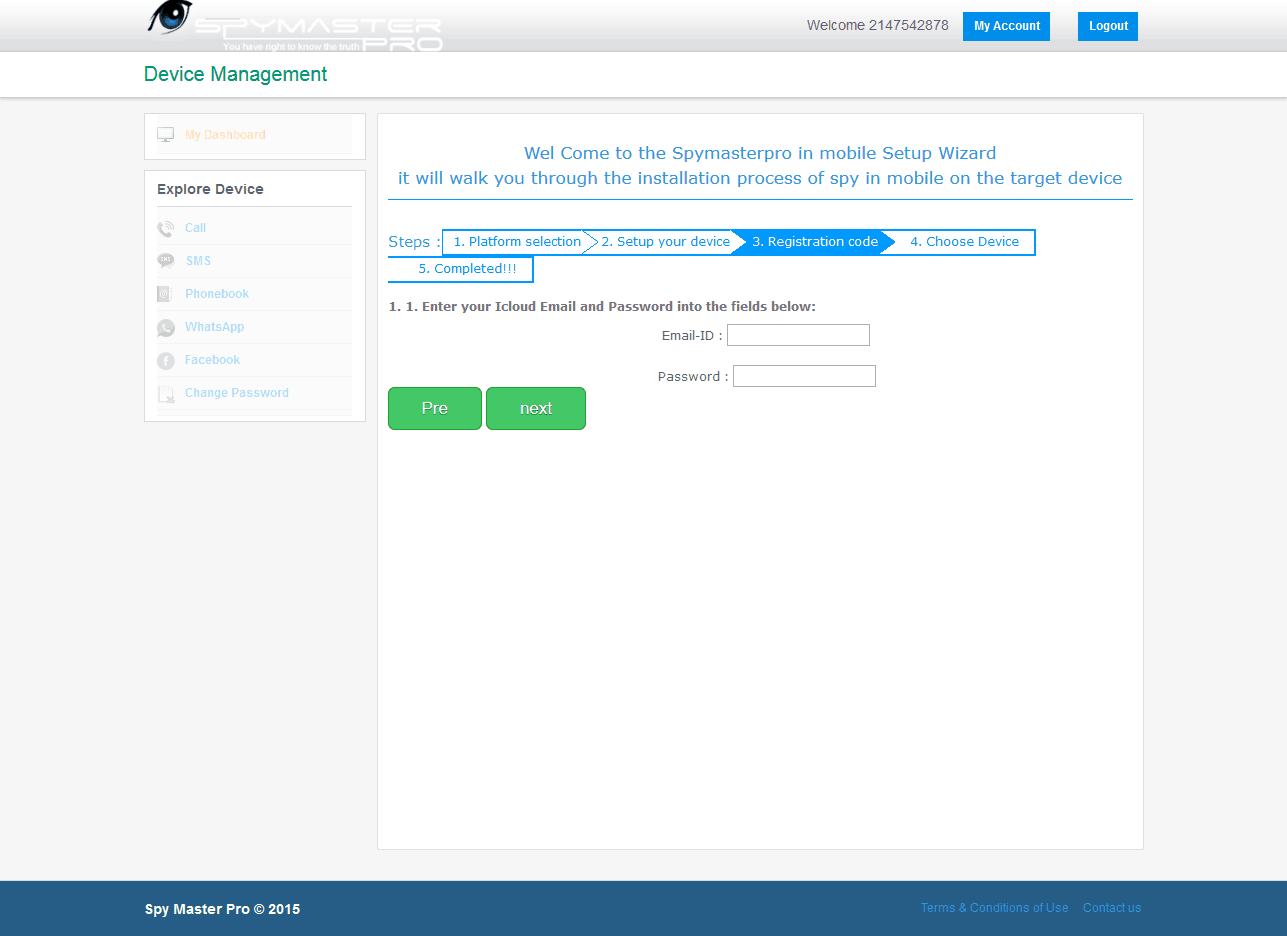
Task: Click the green Pre button
Action: coord(435,408)
